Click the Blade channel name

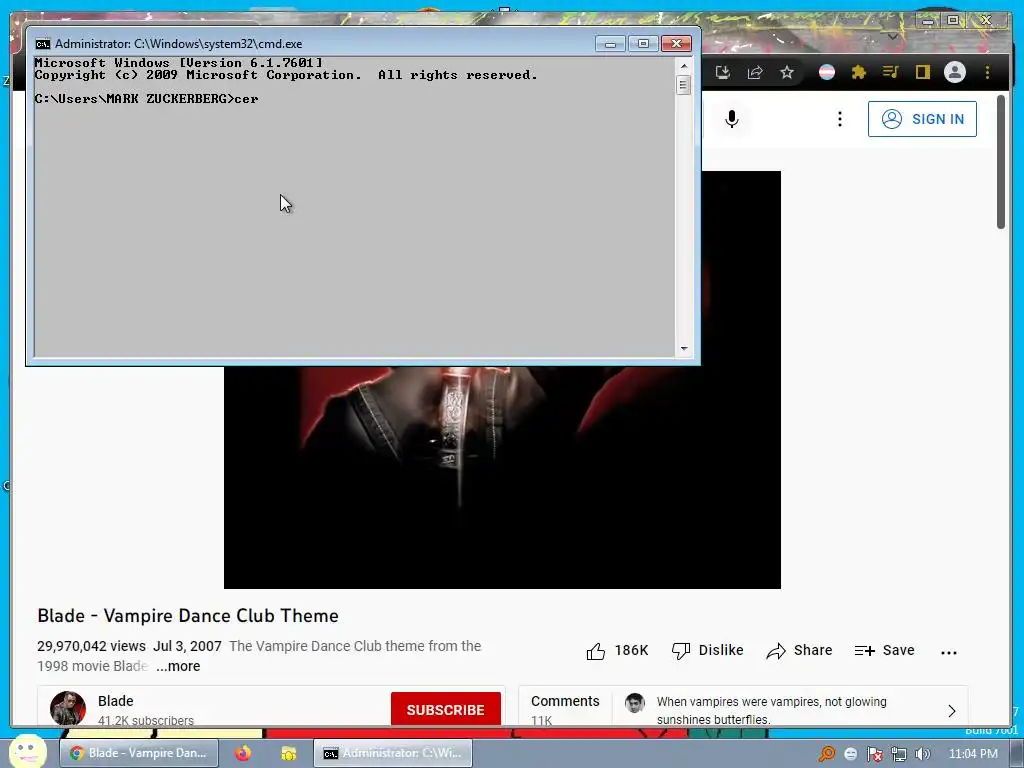point(116,701)
